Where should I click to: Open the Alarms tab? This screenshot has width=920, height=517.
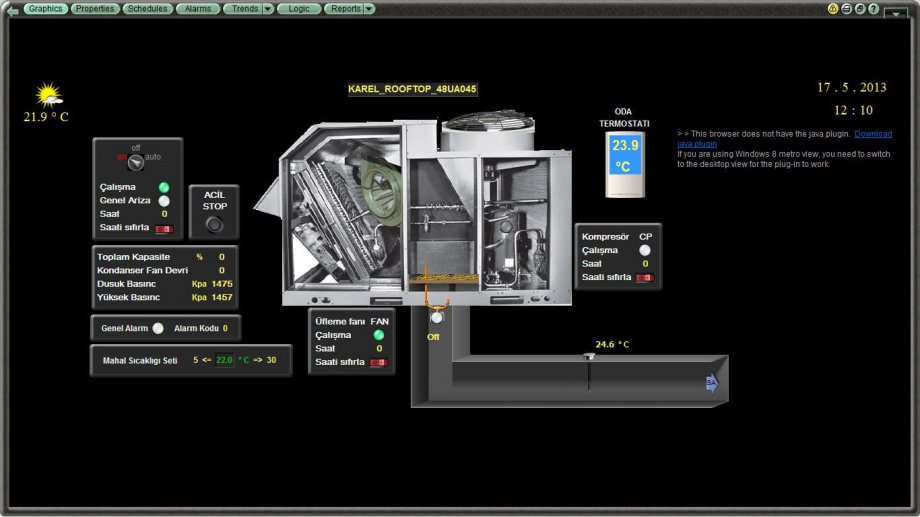point(198,9)
